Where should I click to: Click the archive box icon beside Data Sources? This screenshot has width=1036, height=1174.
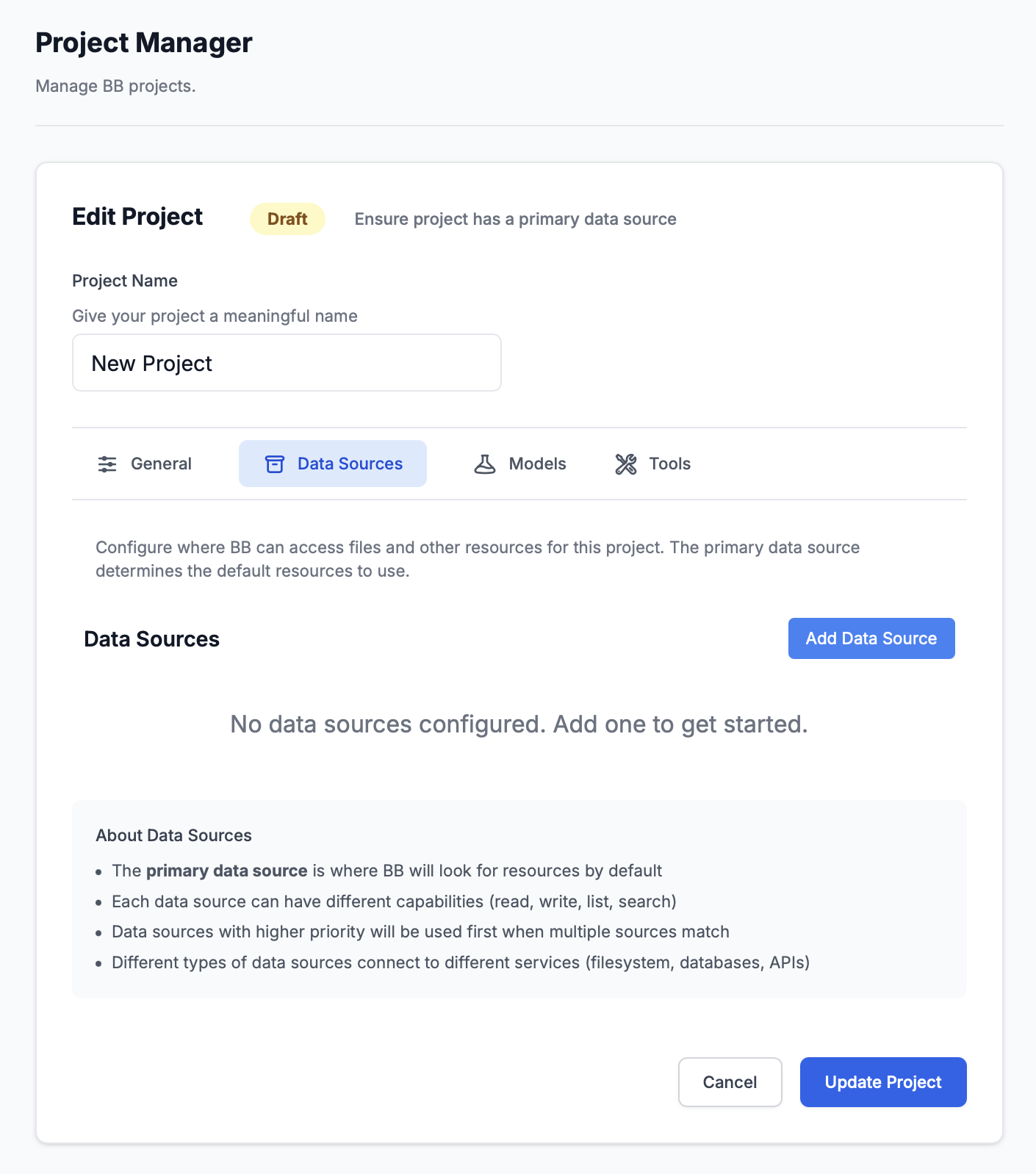tap(275, 464)
